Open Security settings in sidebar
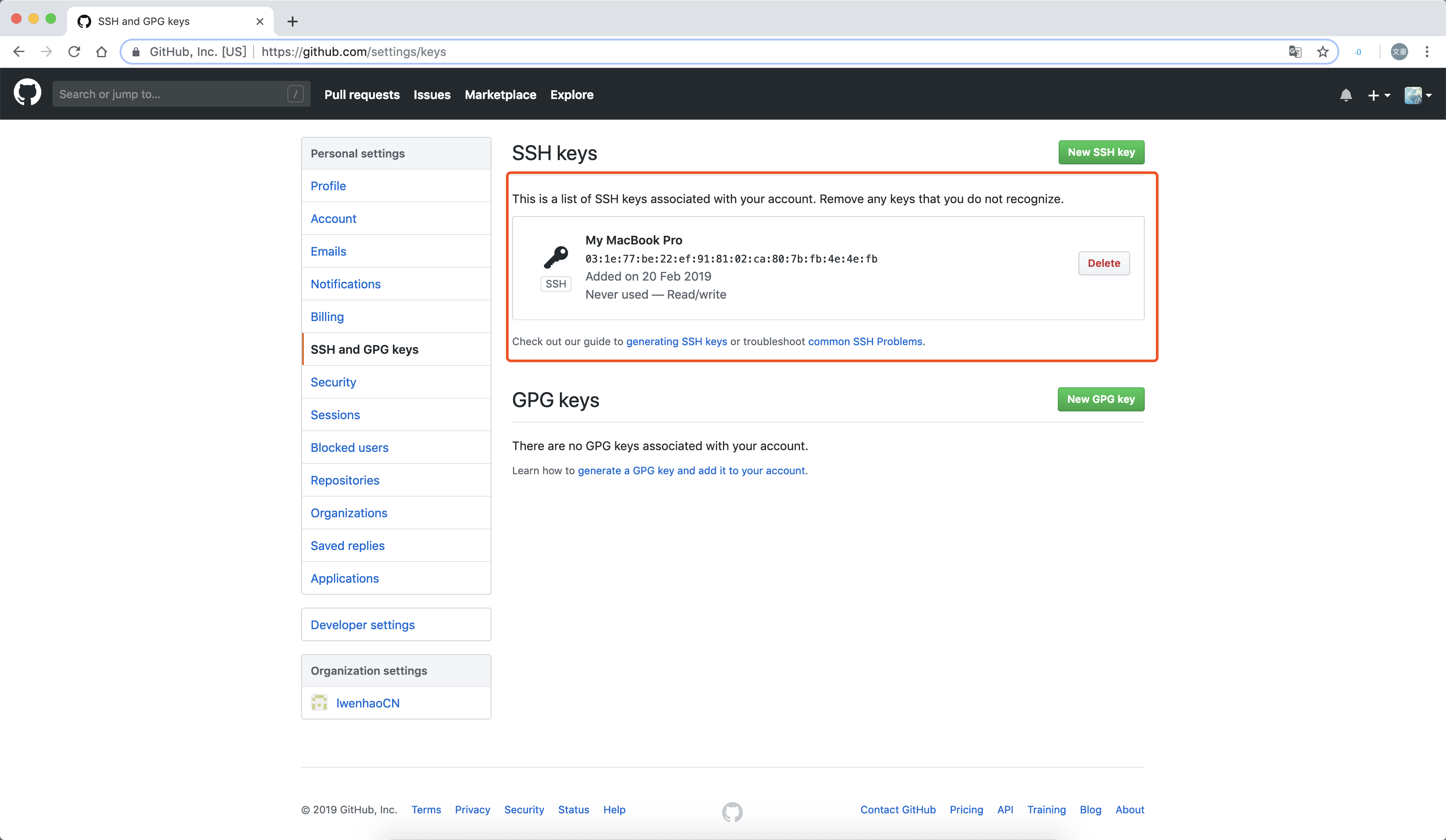1446x840 pixels. pos(396,382)
